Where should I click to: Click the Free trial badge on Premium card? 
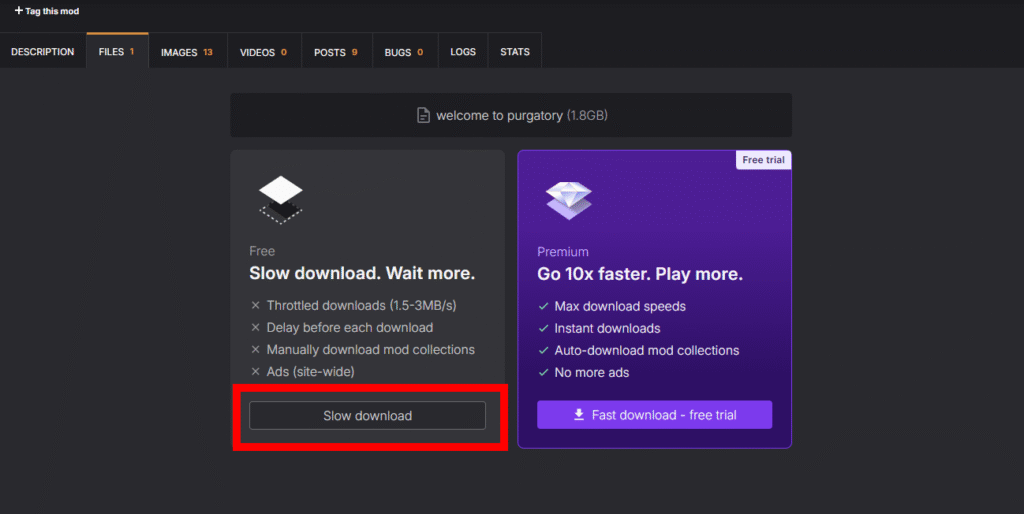pos(764,160)
